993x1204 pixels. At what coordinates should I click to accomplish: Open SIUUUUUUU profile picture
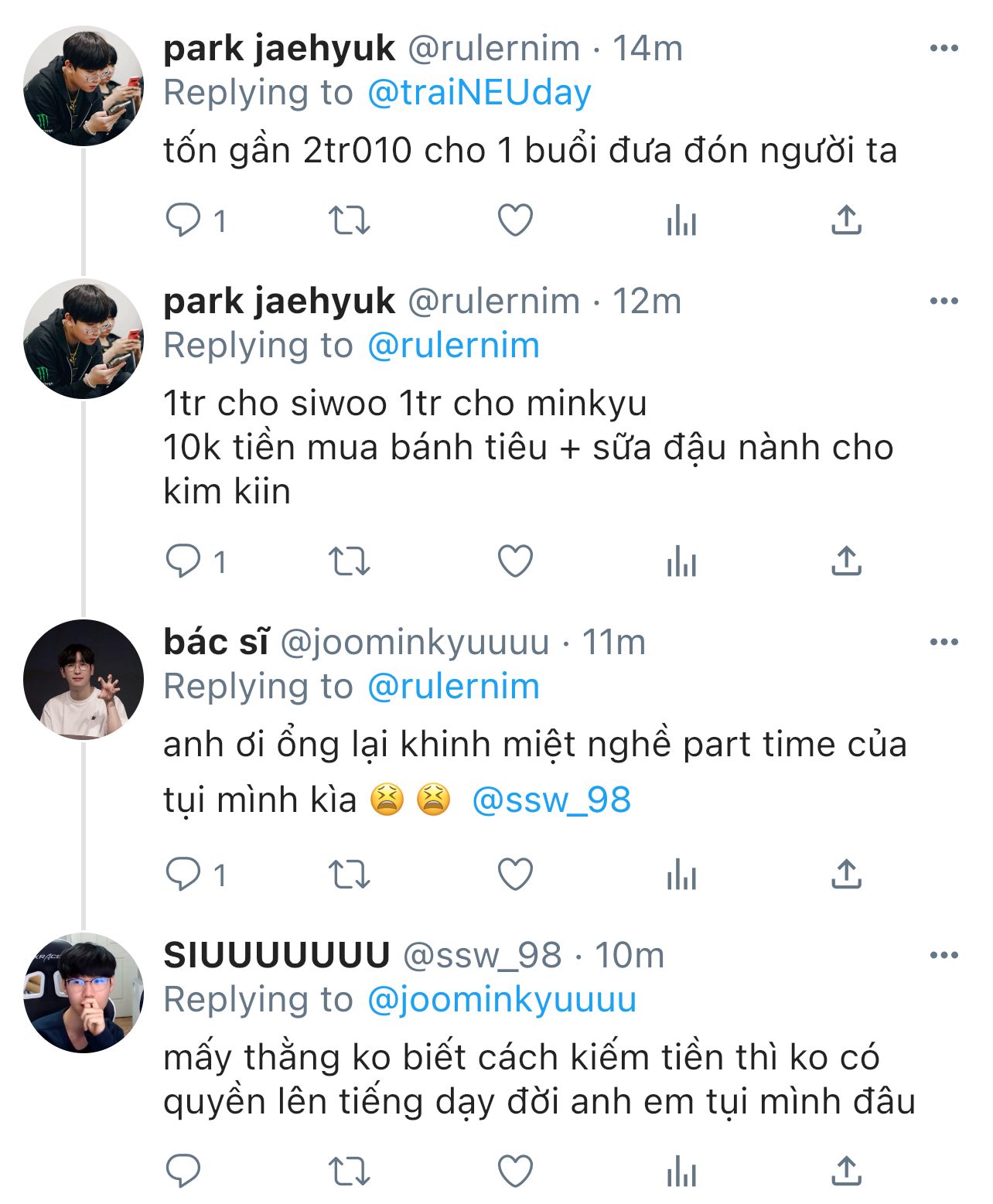coord(84,993)
